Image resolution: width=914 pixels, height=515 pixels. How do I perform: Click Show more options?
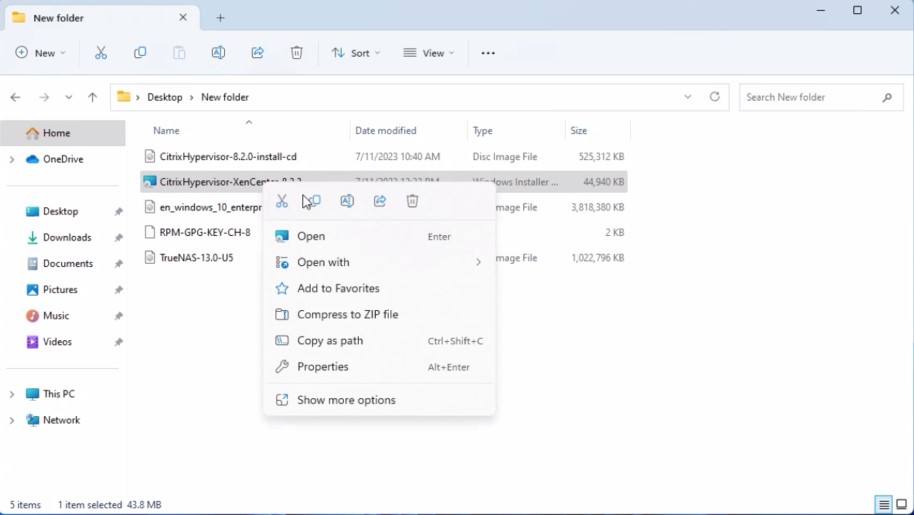pos(379,400)
